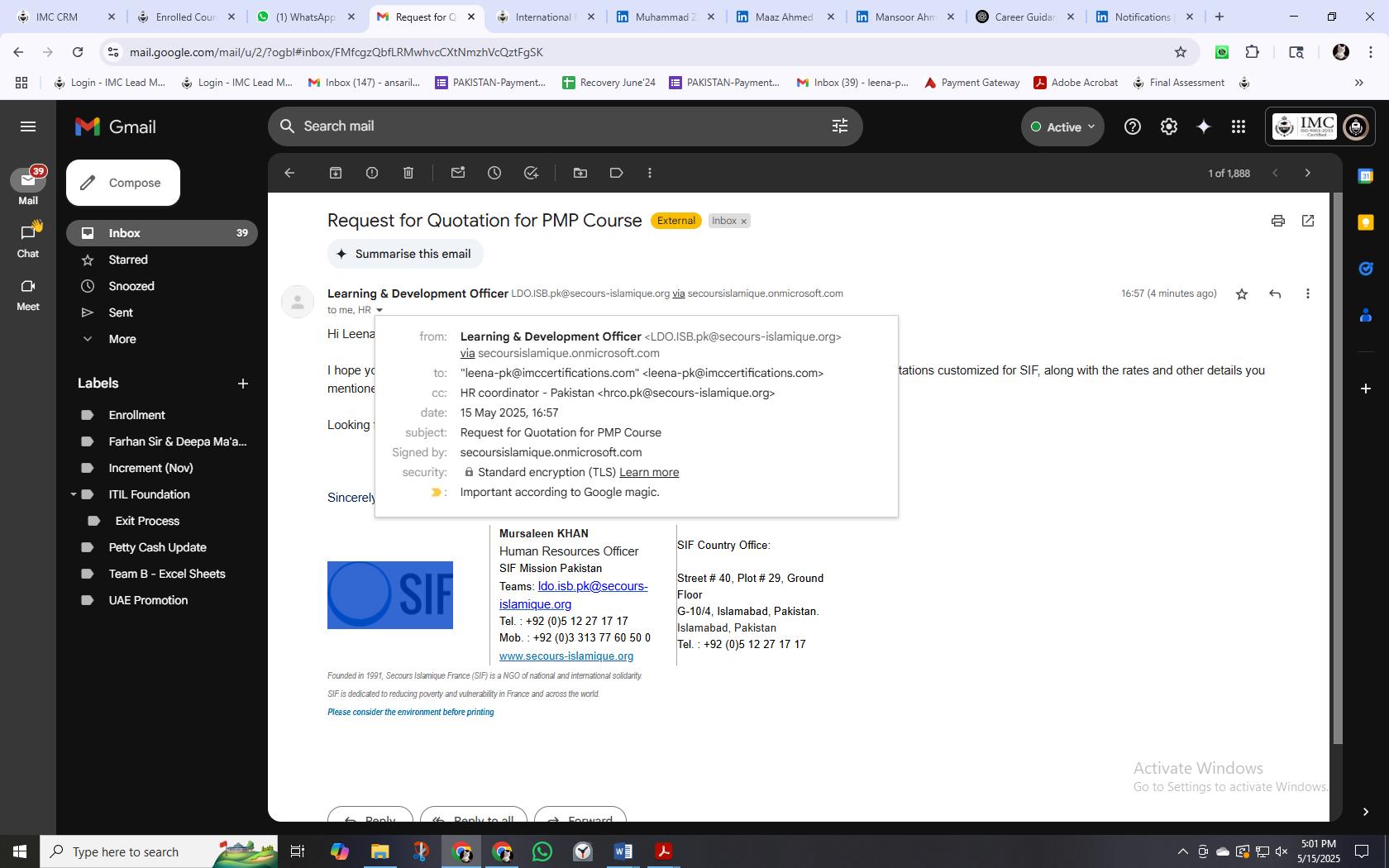Toggle the main menu hamburger icon
Viewport: 1389px width, 868px height.
[28, 126]
